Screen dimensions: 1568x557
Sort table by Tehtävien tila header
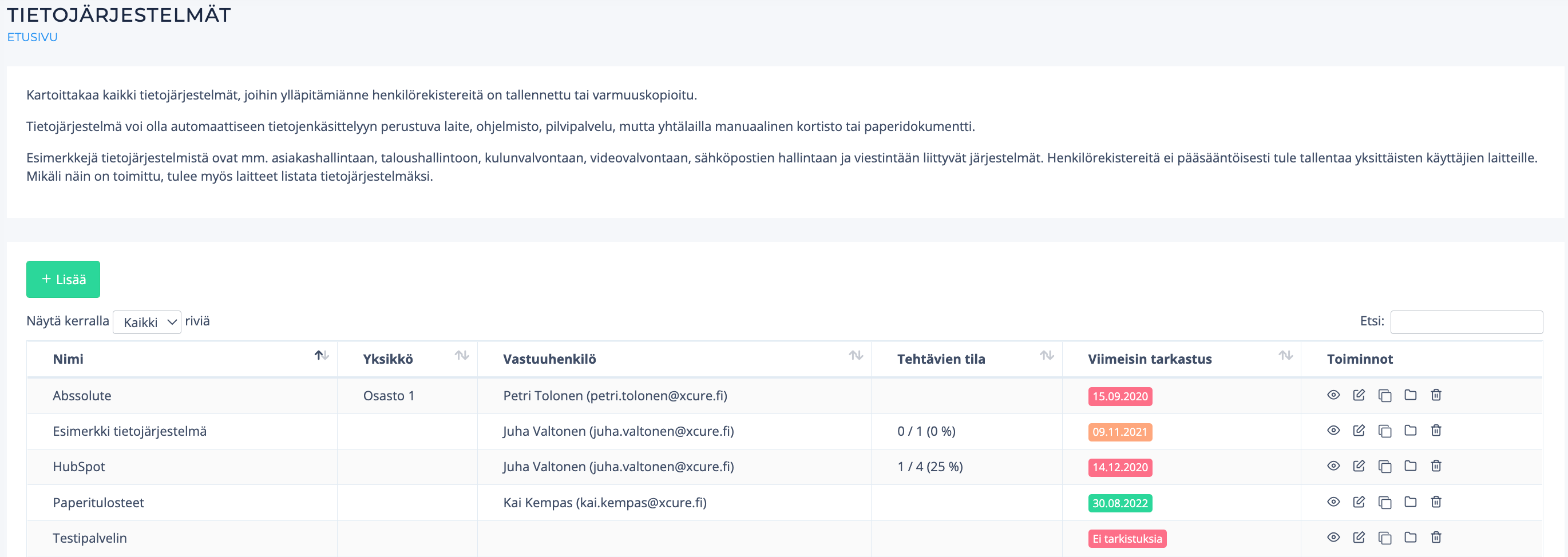(x=940, y=359)
